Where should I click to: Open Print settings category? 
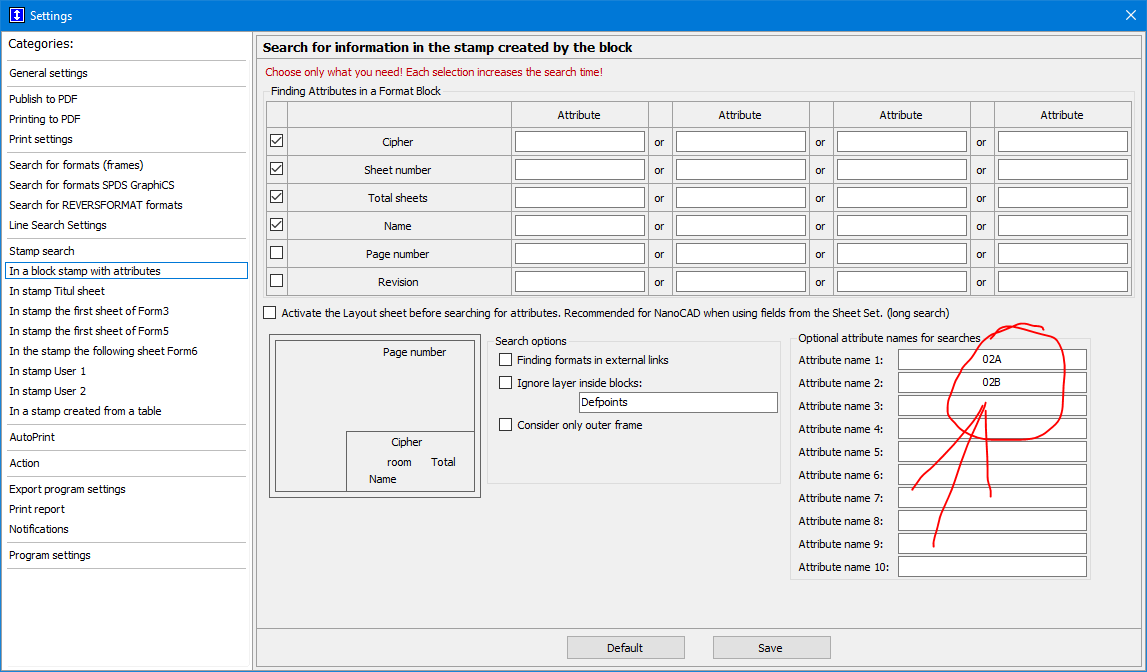[41, 139]
